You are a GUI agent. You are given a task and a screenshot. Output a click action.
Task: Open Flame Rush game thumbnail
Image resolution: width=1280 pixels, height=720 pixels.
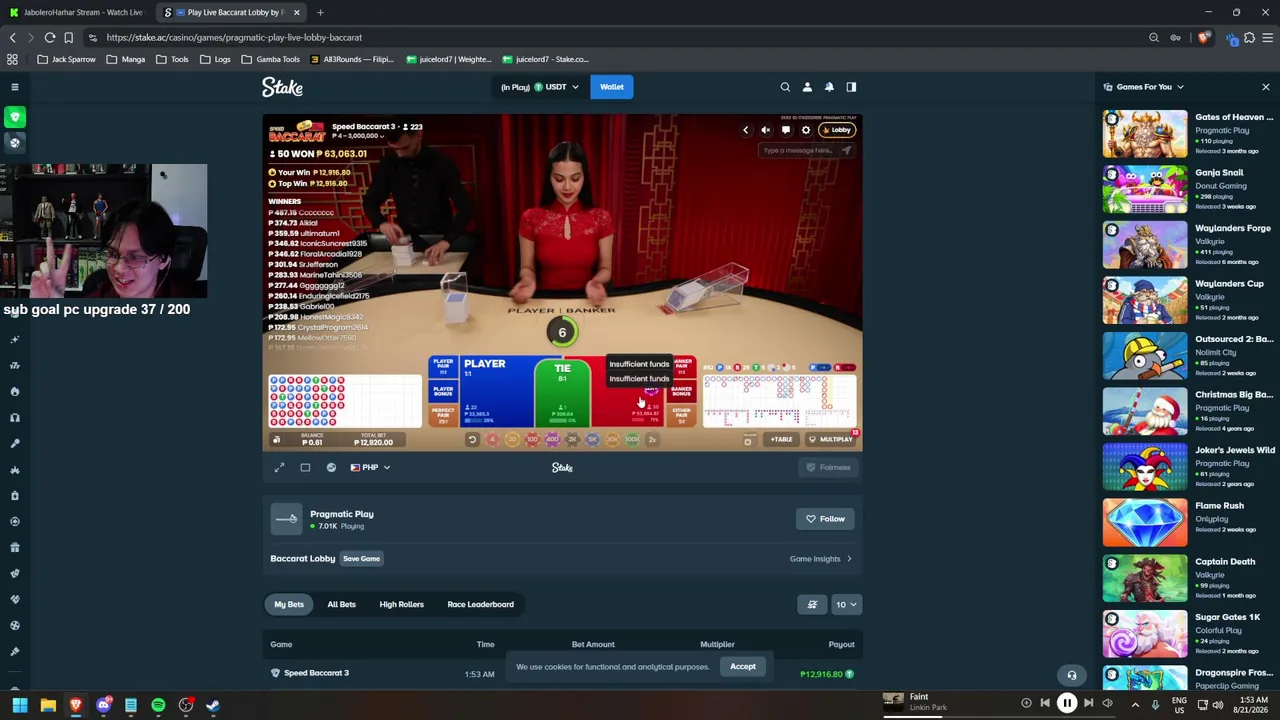coord(1145,523)
